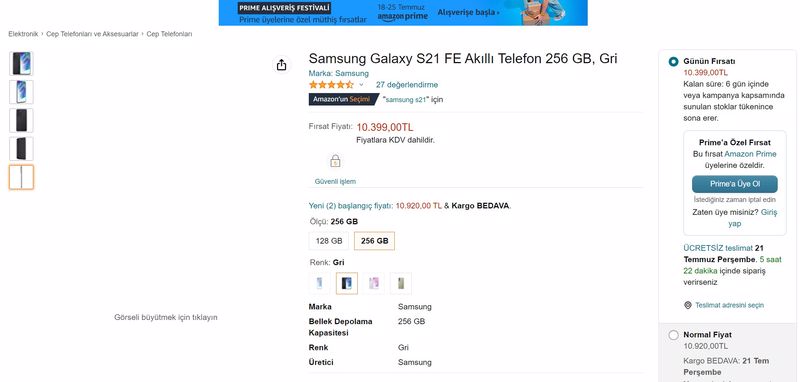Open the 27 değerlendirme reviews link
Image resolution: width=800 pixels, height=382 pixels.
(x=407, y=85)
